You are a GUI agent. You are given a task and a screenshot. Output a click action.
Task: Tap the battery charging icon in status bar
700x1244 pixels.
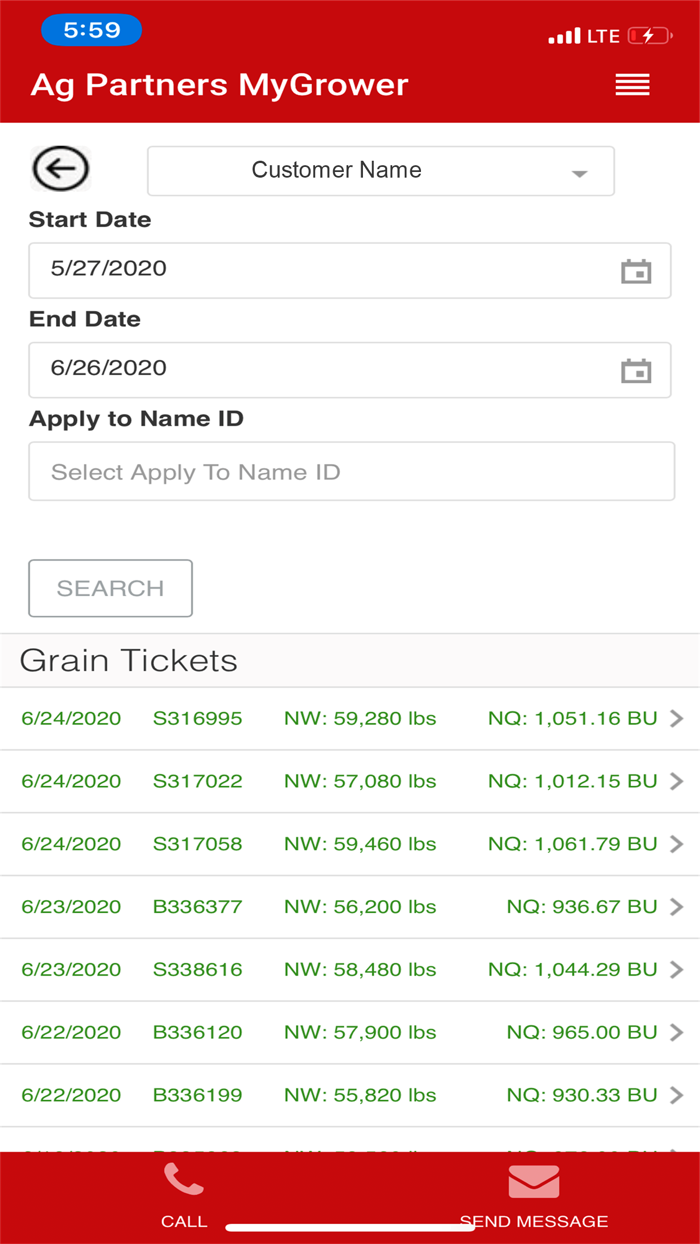(x=650, y=36)
